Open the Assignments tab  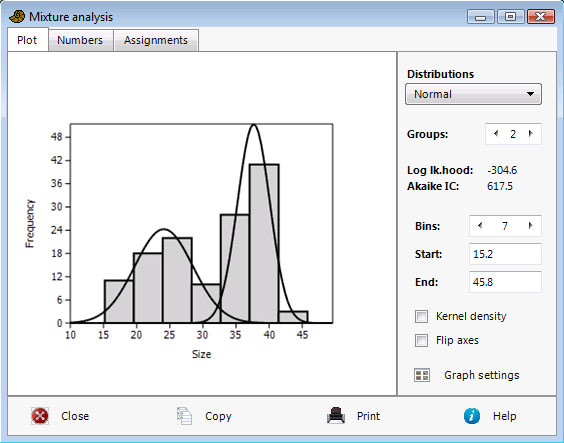pyautogui.click(x=156, y=40)
